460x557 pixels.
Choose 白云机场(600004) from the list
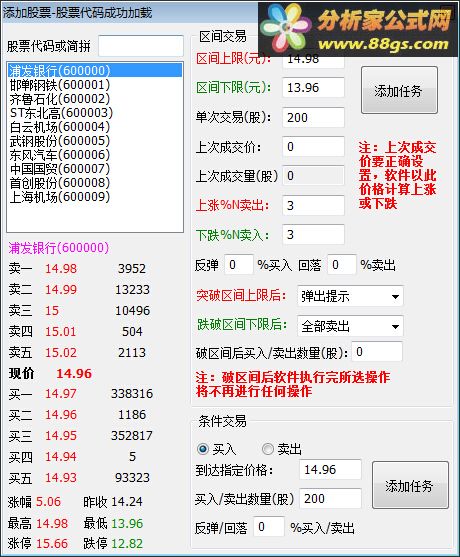click(60, 126)
